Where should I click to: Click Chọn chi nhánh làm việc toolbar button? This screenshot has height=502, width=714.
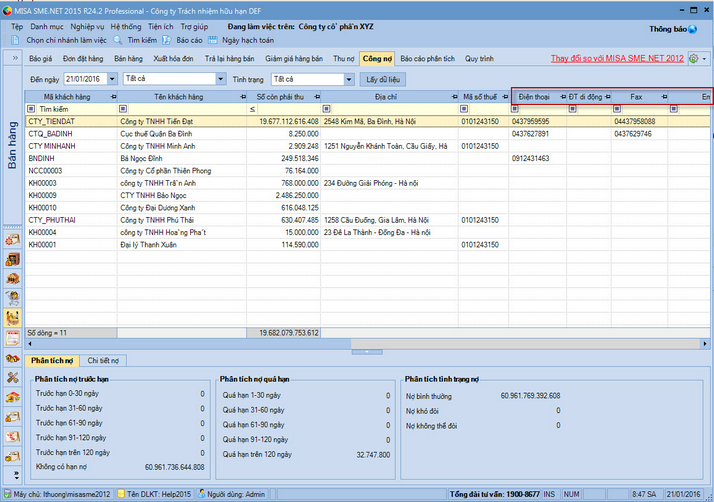[66, 40]
